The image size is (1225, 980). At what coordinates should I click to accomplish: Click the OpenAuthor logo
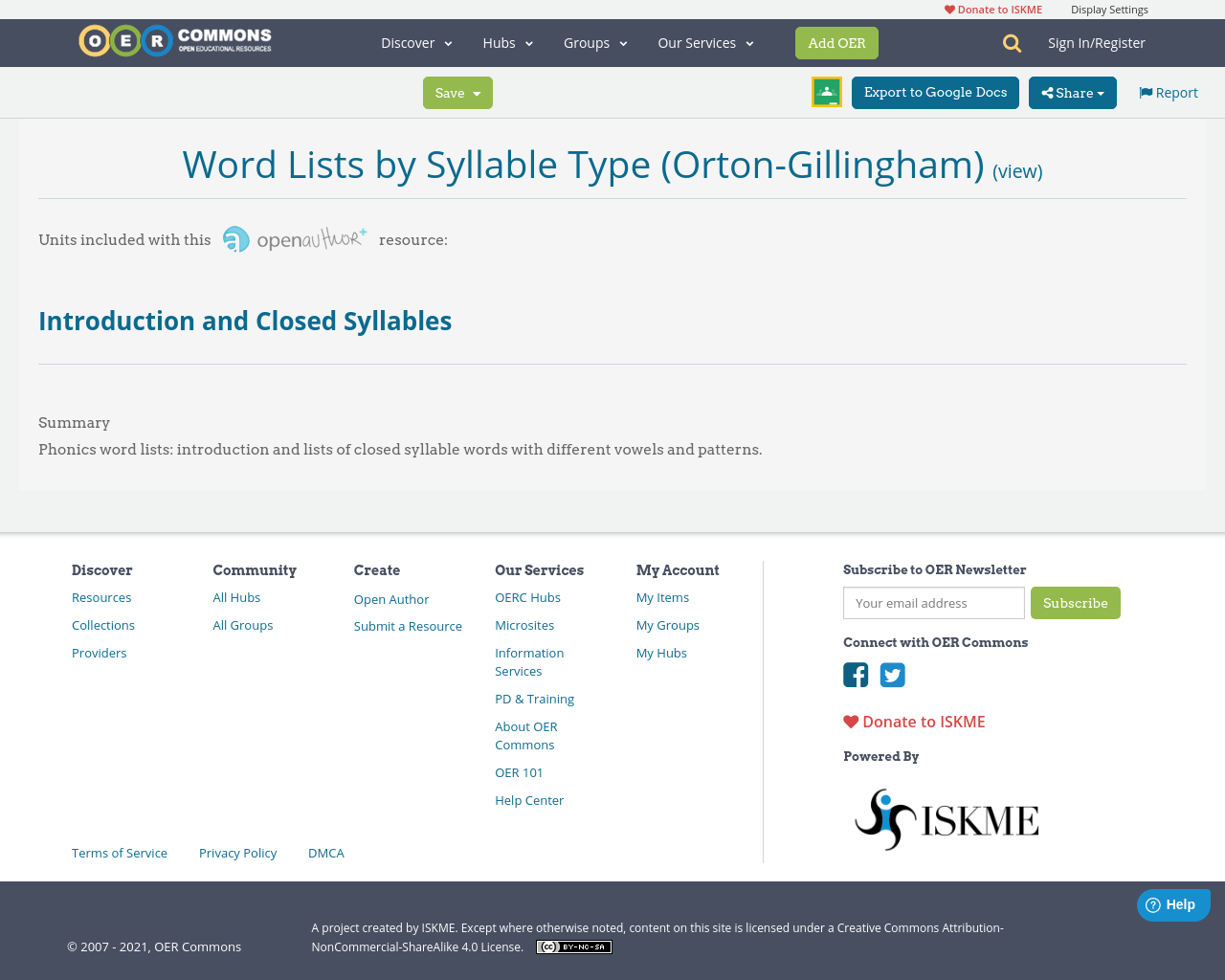point(295,239)
